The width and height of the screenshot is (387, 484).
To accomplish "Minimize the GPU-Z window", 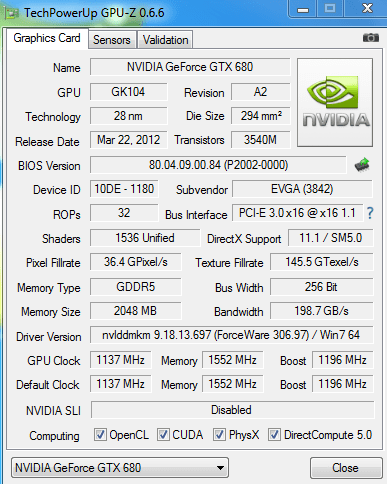I will click(303, 8).
